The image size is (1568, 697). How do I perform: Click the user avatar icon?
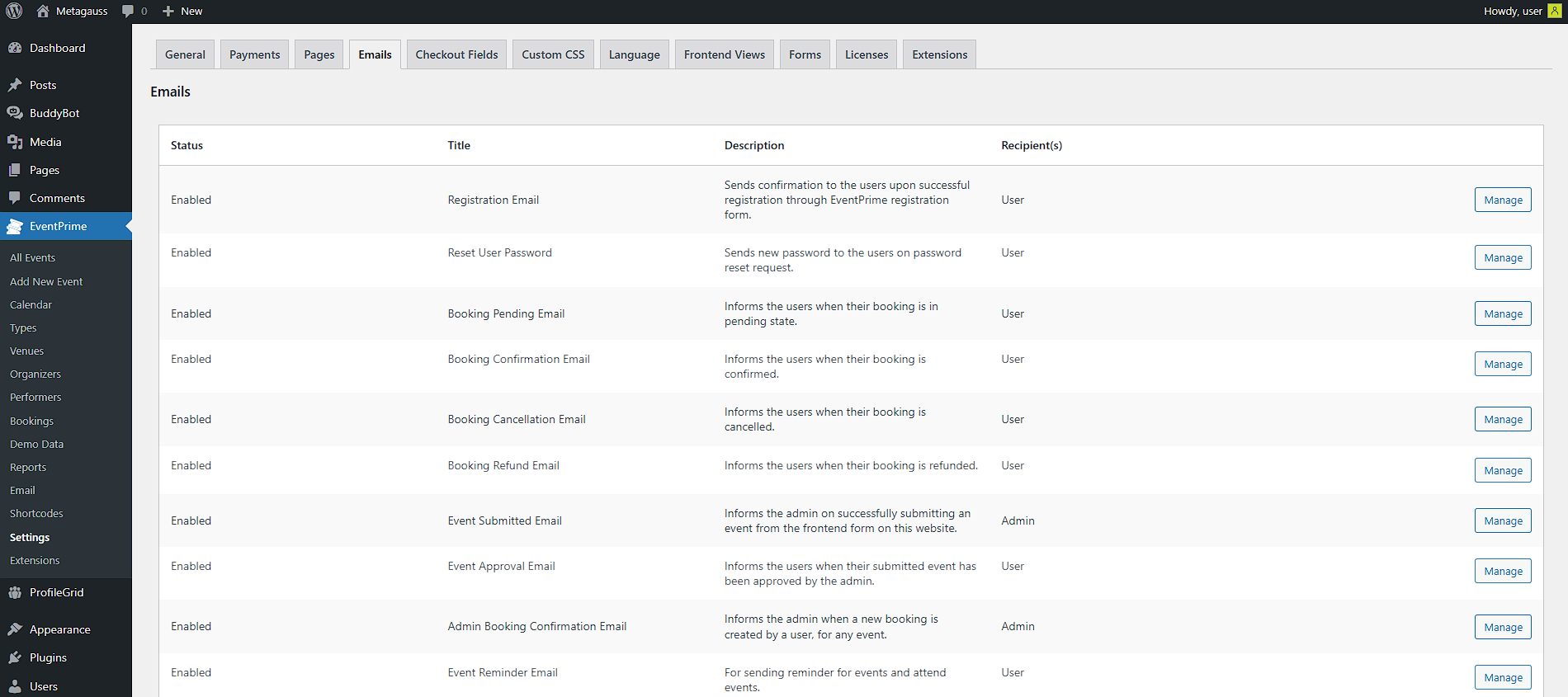pyautogui.click(x=1554, y=11)
